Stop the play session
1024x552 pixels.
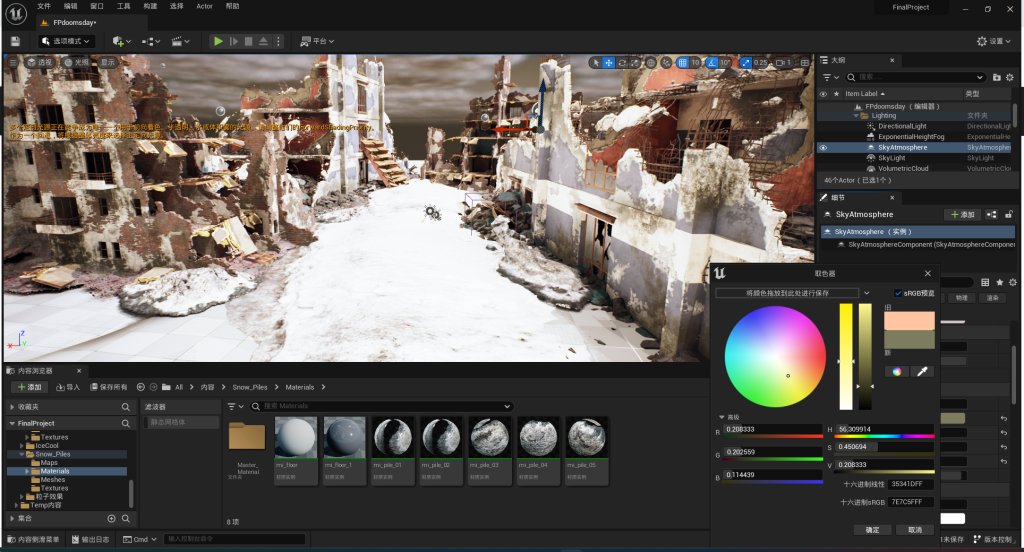click(x=249, y=41)
